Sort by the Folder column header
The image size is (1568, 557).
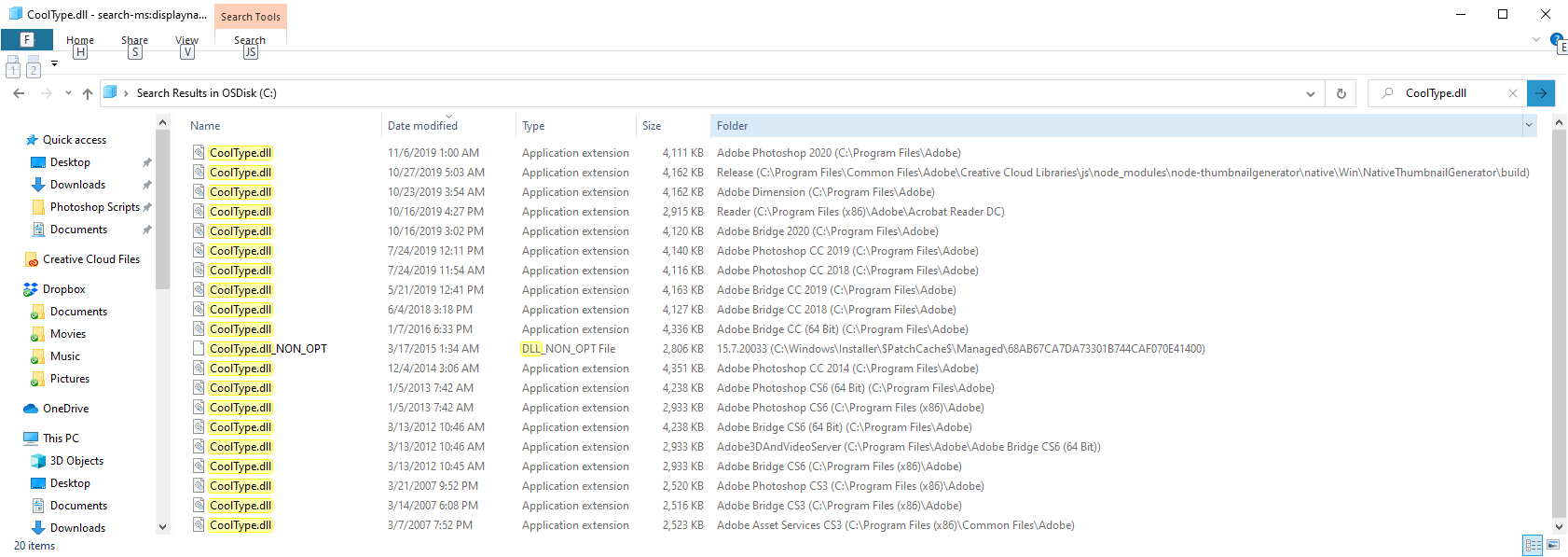coord(1115,126)
